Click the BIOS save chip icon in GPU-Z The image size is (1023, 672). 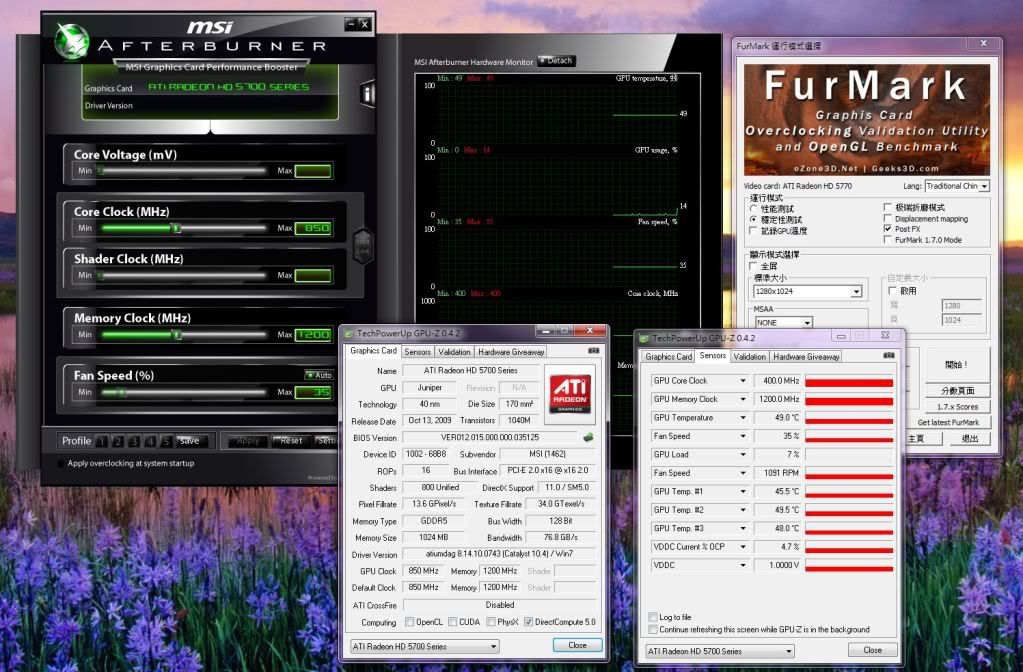(x=588, y=437)
